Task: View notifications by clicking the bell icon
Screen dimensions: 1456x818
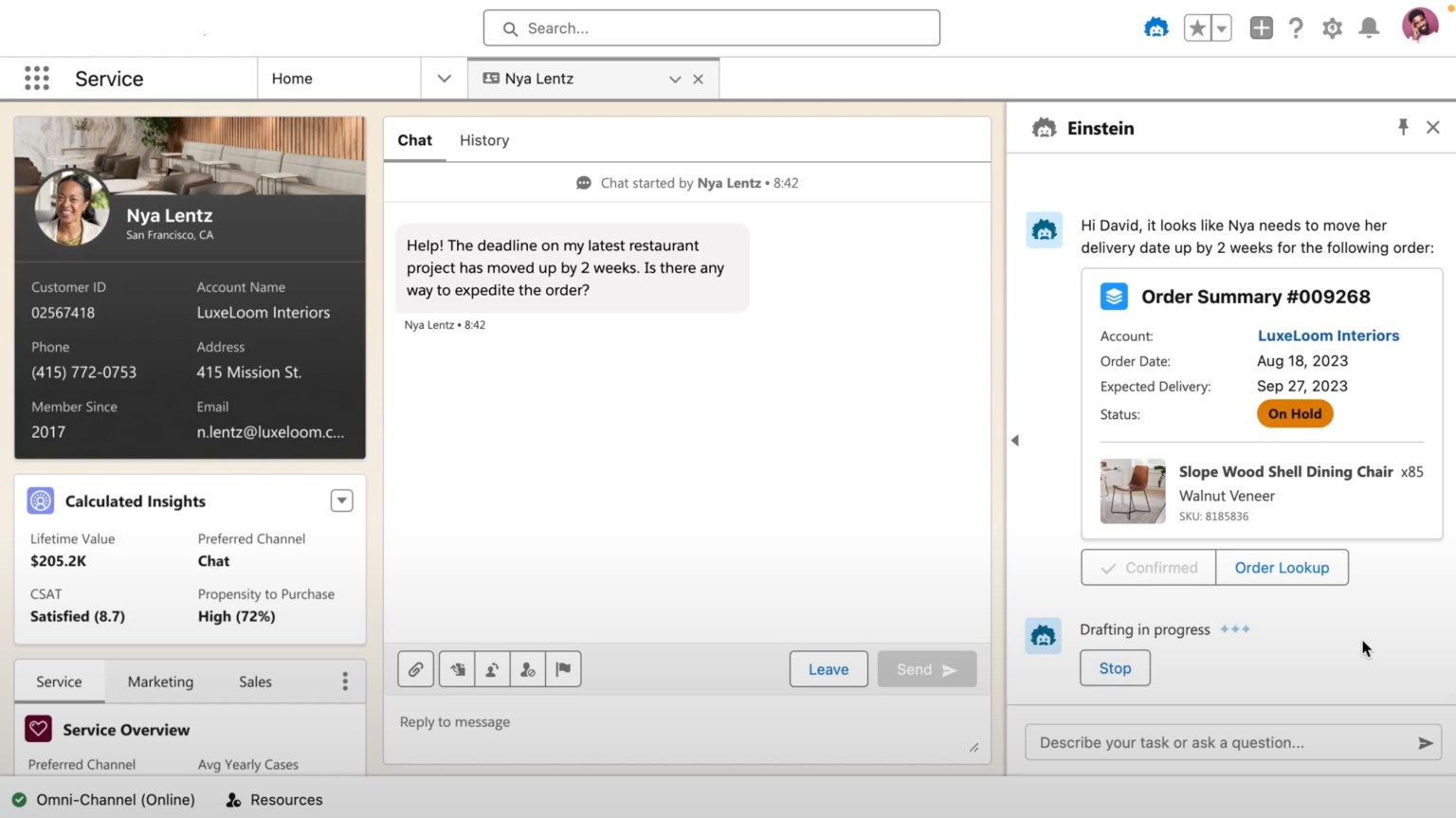Action: 1368,27
